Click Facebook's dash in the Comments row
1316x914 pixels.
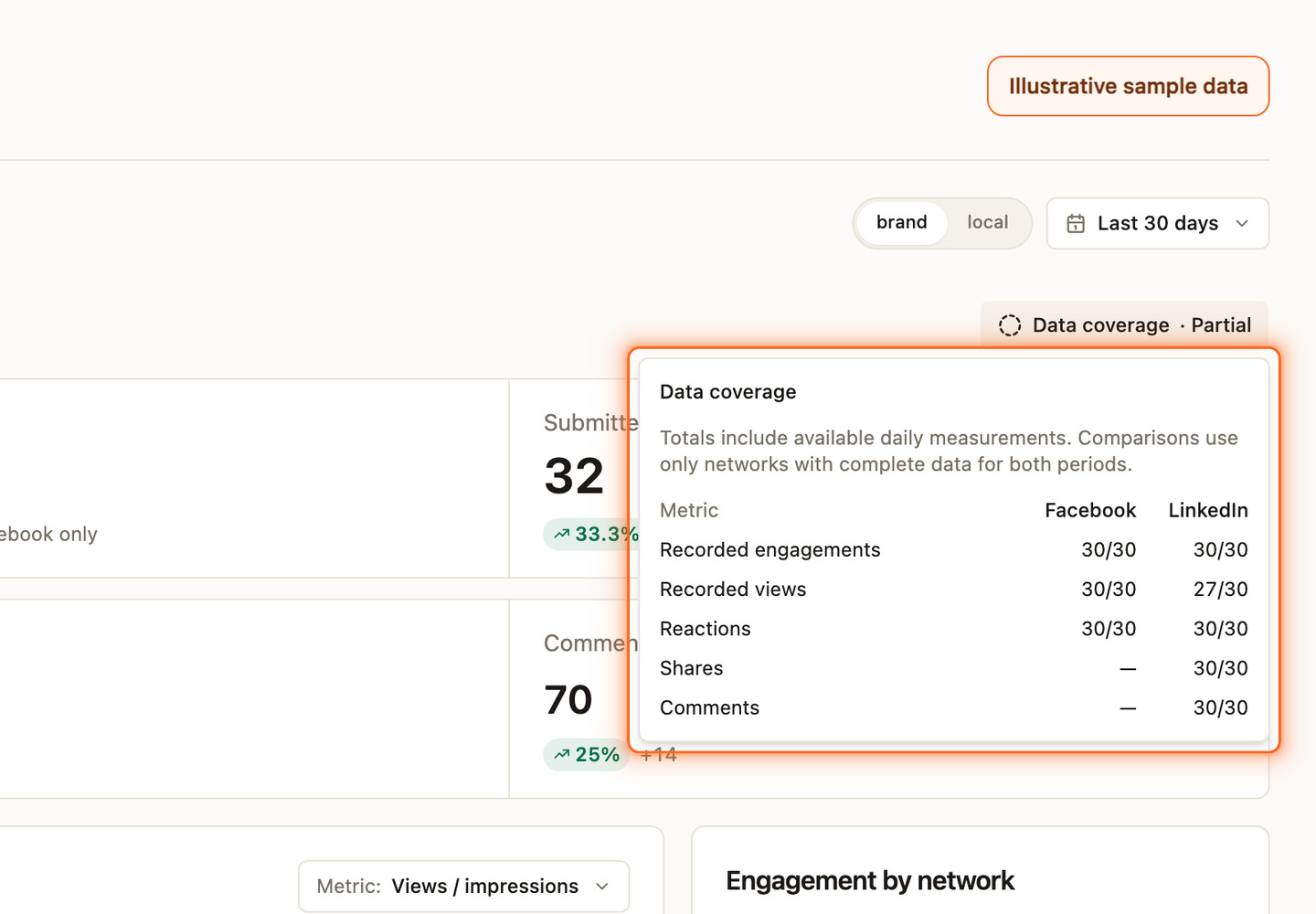(x=1129, y=707)
